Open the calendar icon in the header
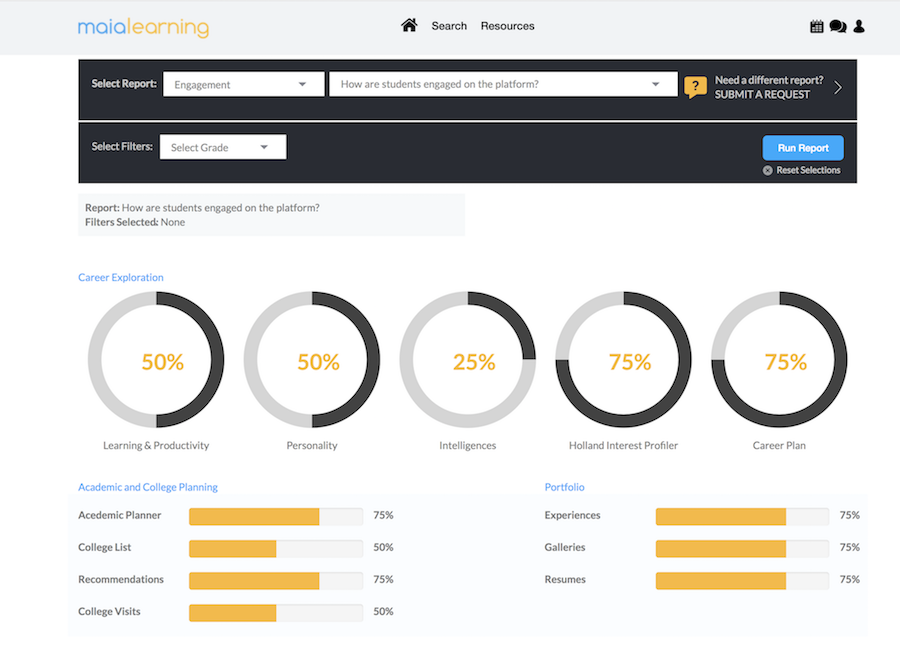Viewport: 900px width, 652px height. click(x=817, y=27)
